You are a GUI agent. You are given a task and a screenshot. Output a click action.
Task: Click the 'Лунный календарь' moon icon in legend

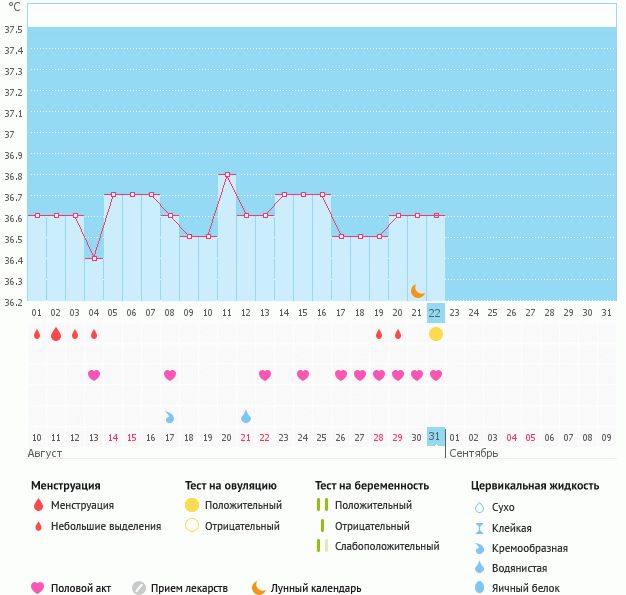(x=259, y=588)
